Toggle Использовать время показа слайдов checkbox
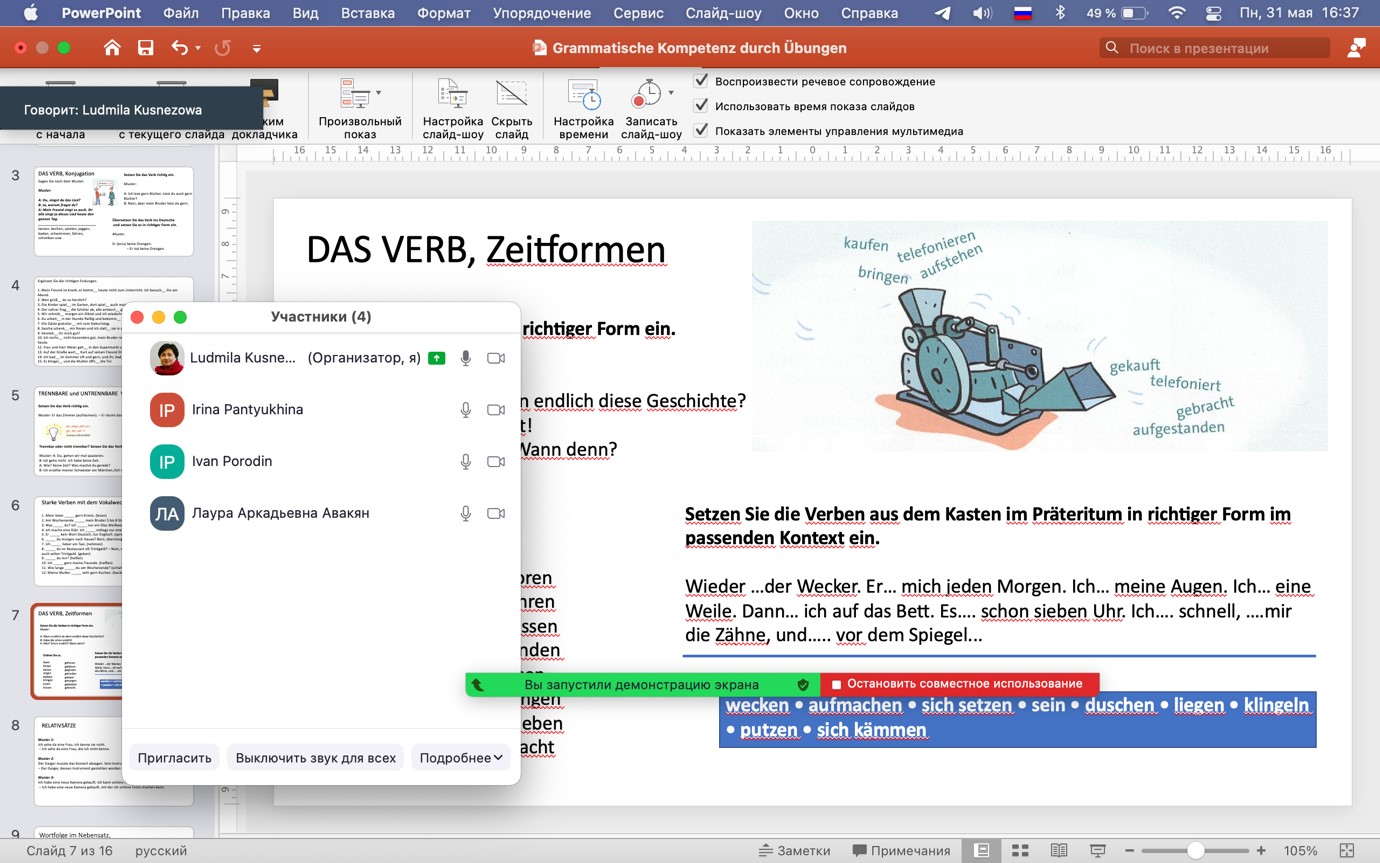 701,105
